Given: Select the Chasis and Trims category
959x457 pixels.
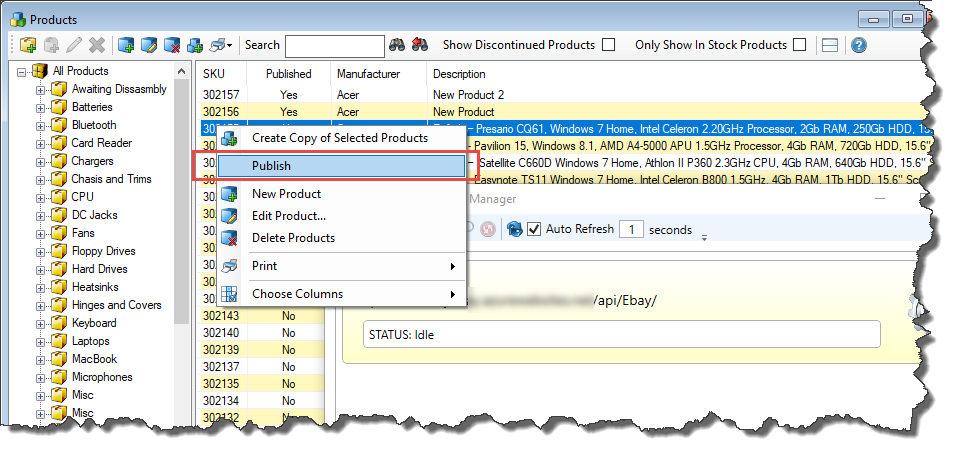Looking at the screenshot, I should point(111,179).
